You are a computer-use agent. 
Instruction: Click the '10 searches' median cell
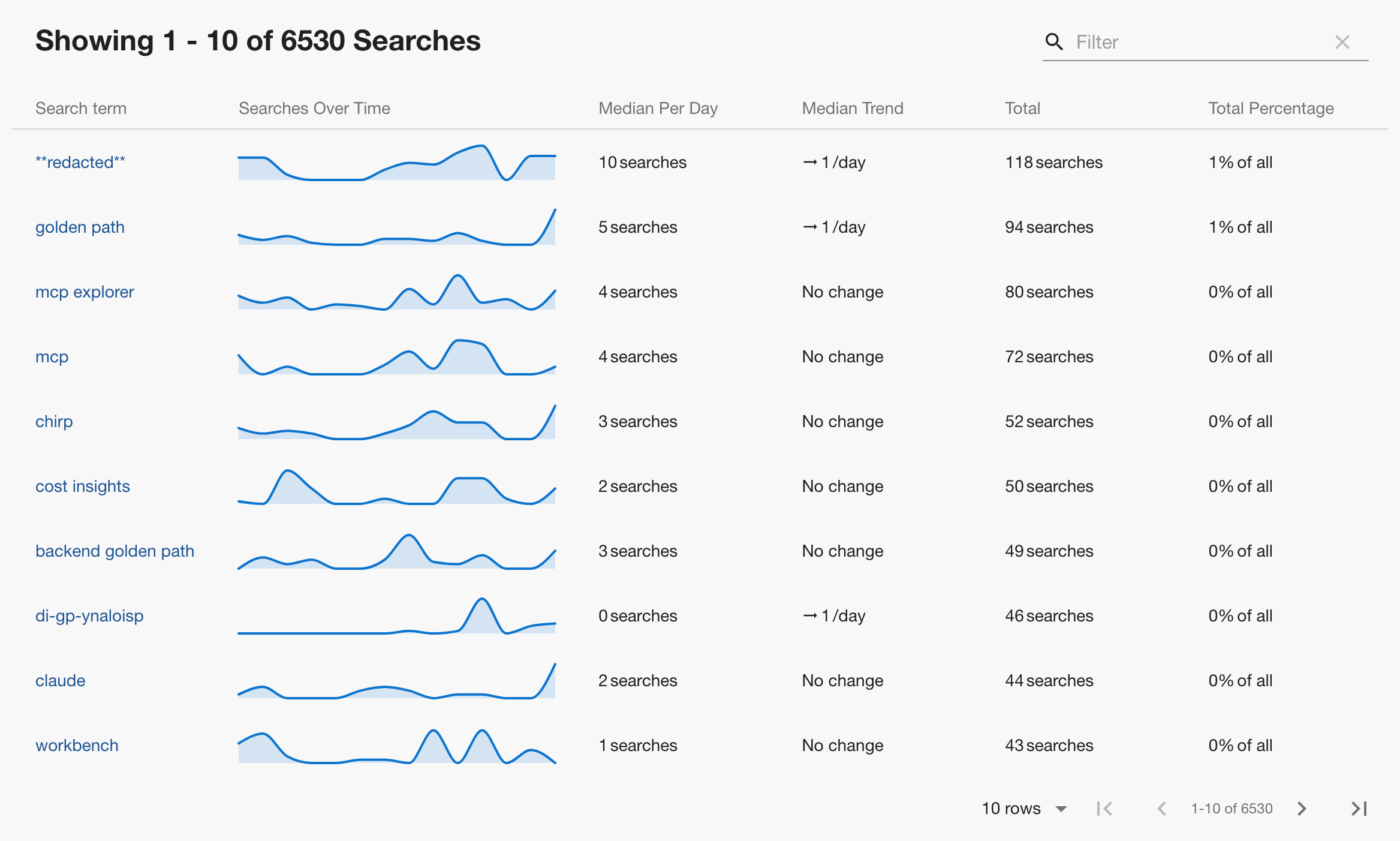tap(642, 162)
